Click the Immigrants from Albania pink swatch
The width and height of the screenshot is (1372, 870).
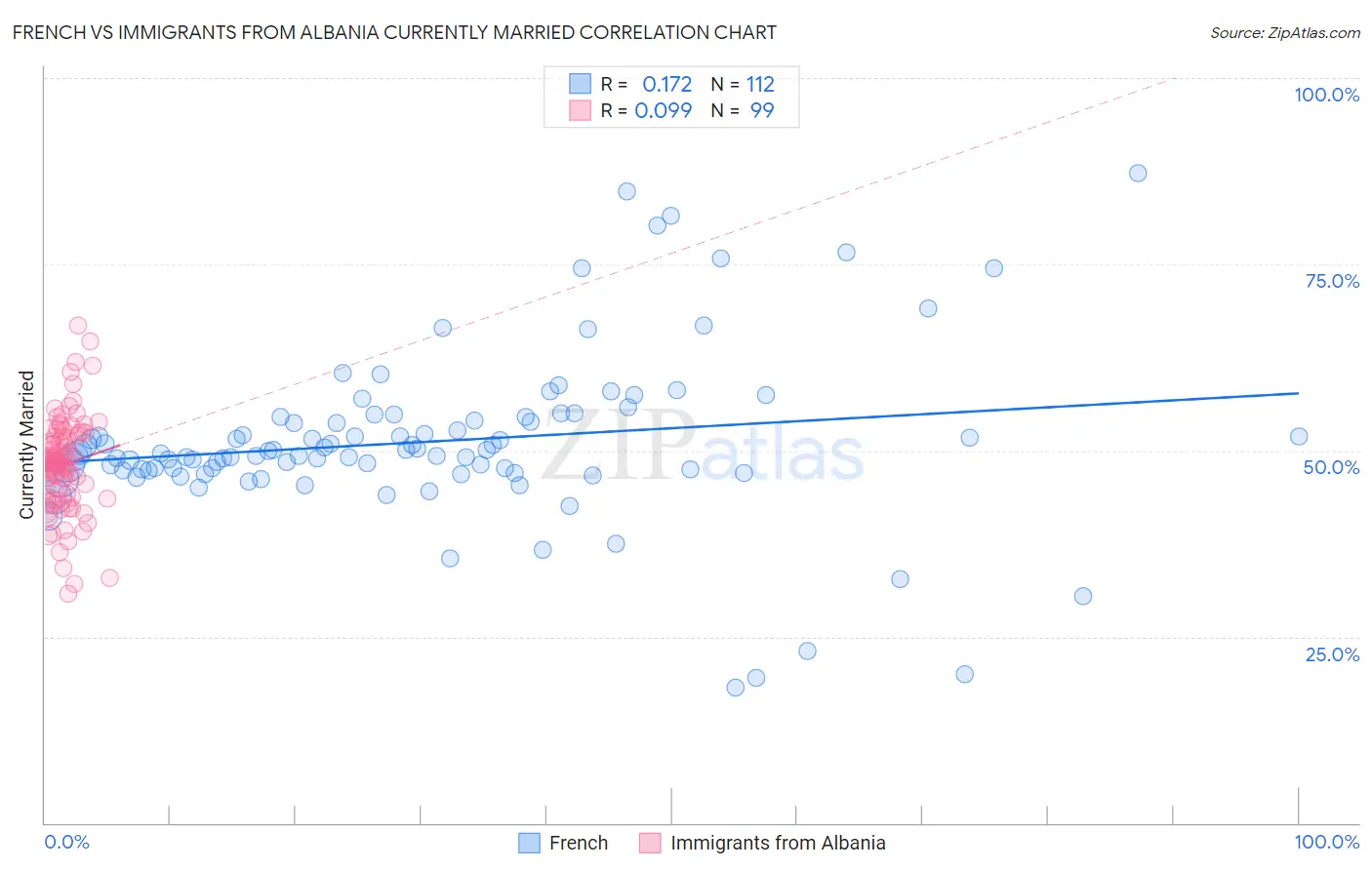pos(650,843)
